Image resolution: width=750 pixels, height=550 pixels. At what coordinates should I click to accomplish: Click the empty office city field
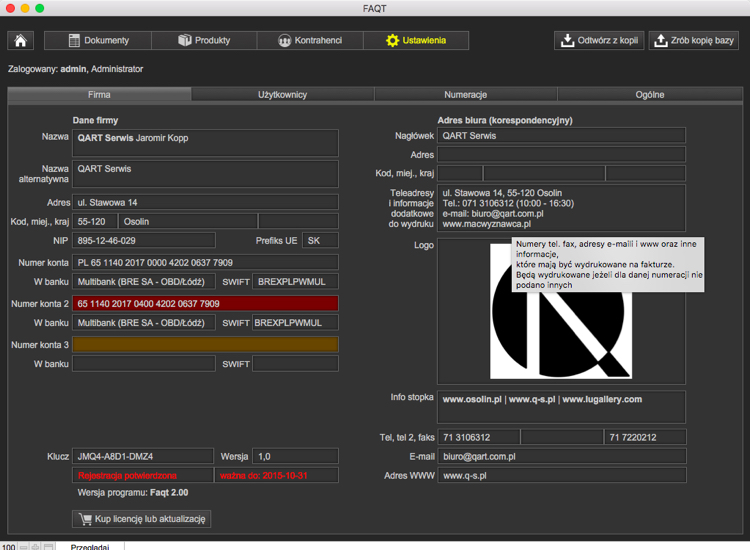pos(544,173)
